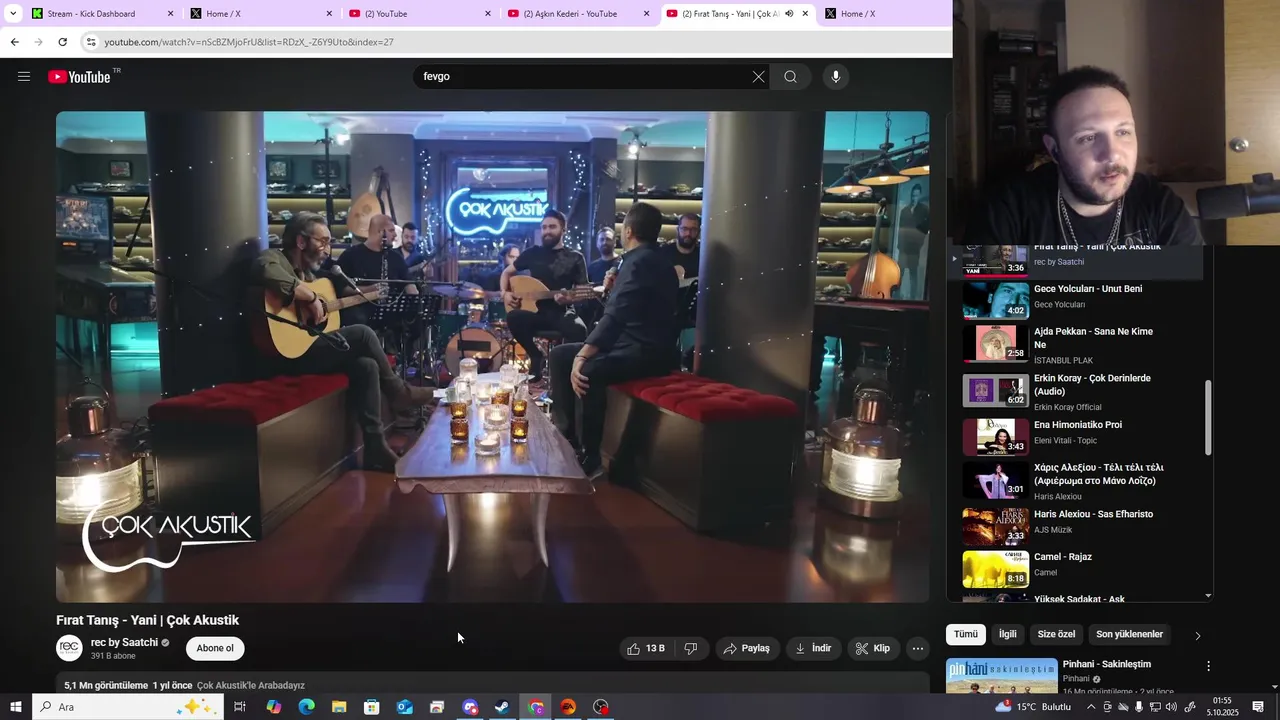Open Outlook from the taskbar
Screen dimensions: 1280x720
(404, 707)
